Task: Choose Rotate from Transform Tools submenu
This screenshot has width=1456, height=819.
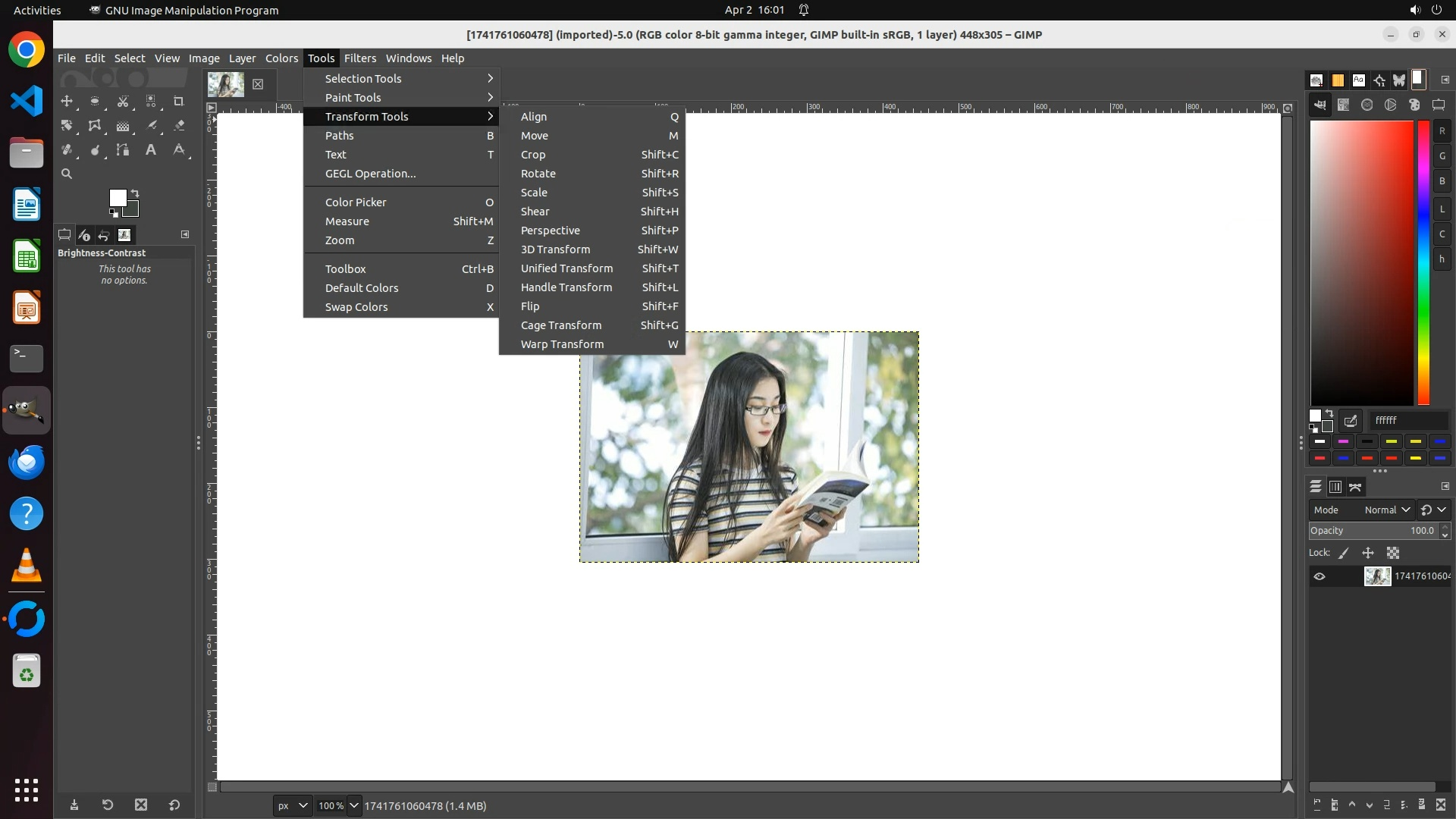Action: (538, 174)
